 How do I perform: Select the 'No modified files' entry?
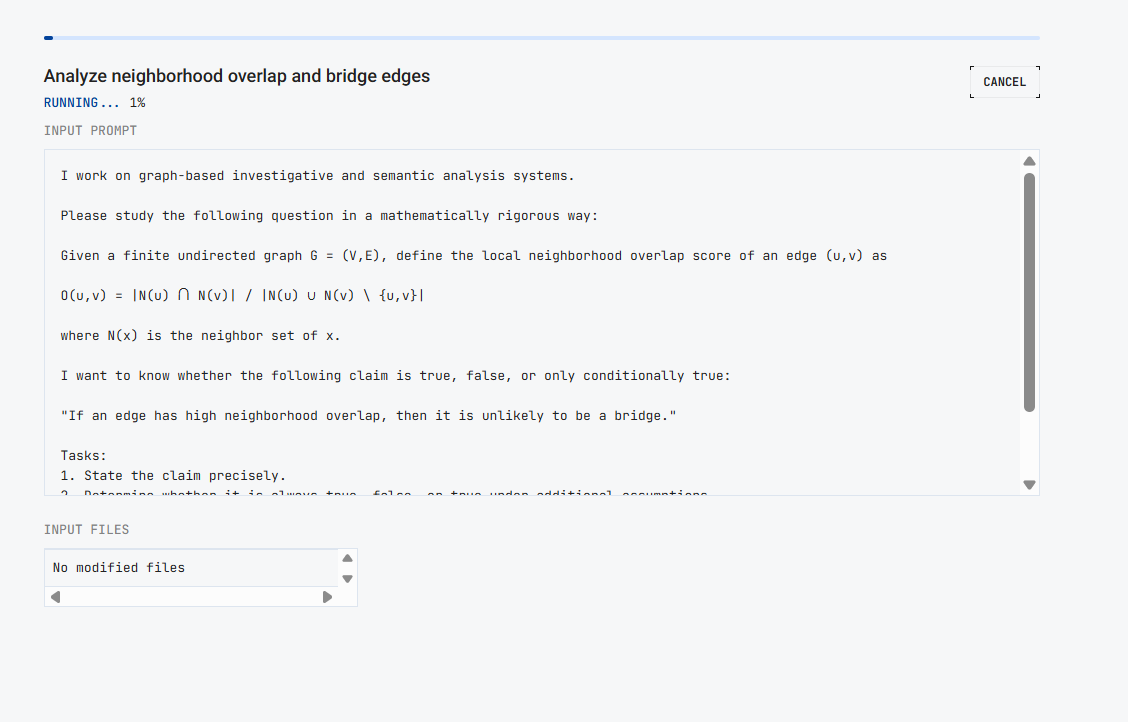click(119, 568)
